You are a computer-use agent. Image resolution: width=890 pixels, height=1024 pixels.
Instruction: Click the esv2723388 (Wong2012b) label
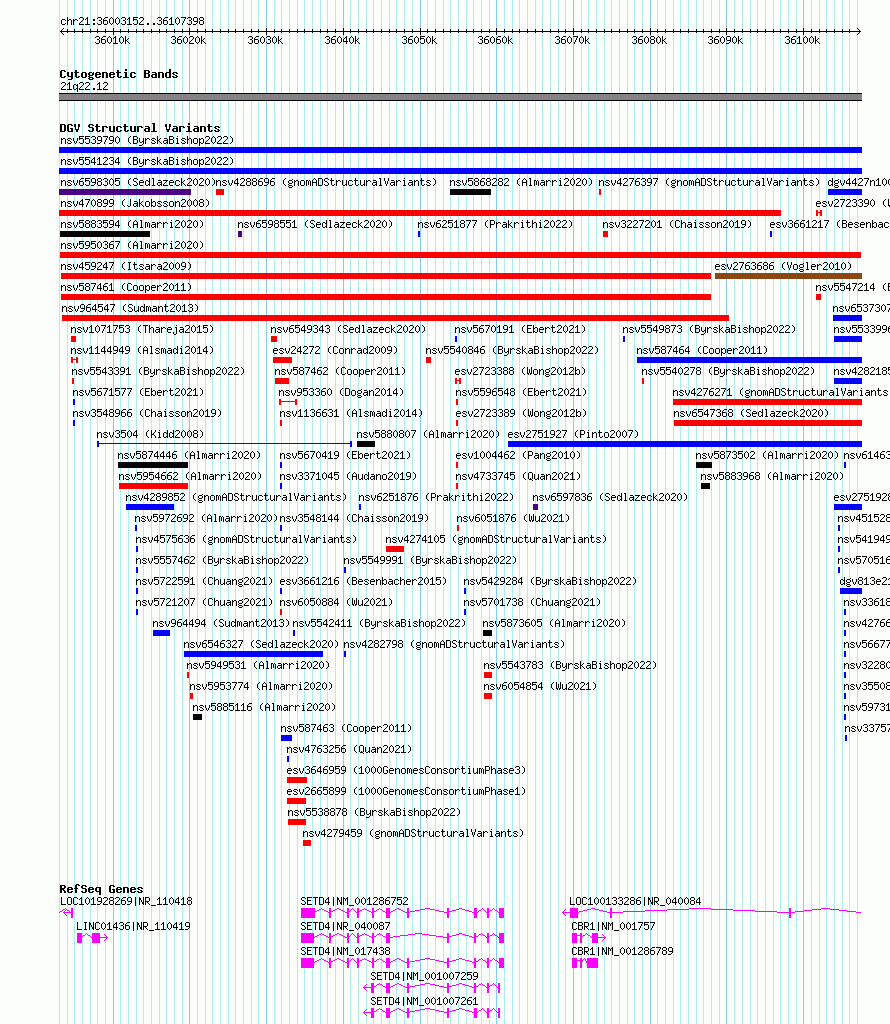pyautogui.click(x=520, y=372)
